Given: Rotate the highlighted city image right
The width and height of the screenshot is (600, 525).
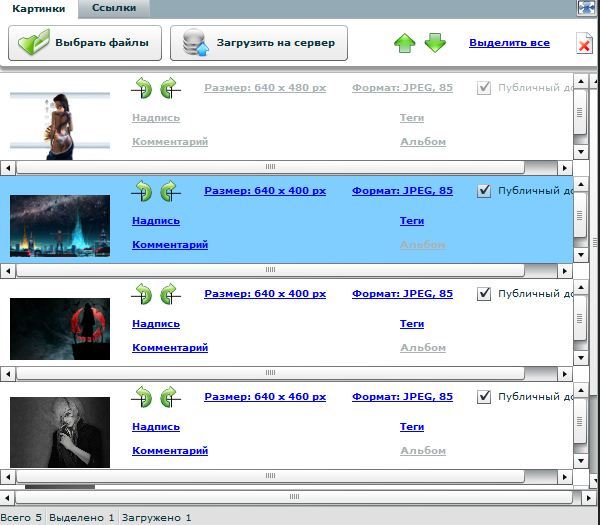Looking at the screenshot, I should pyautogui.click(x=170, y=191).
